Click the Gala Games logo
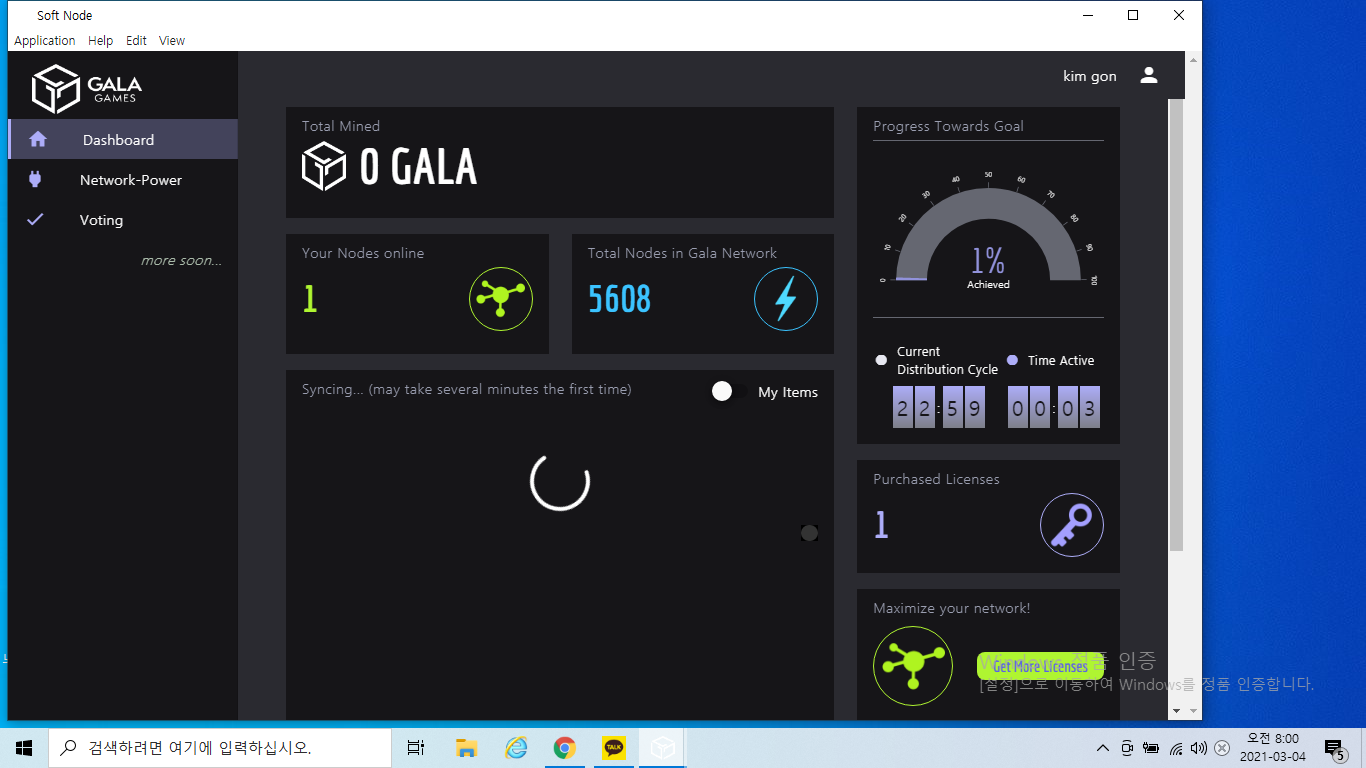 pos(87,89)
